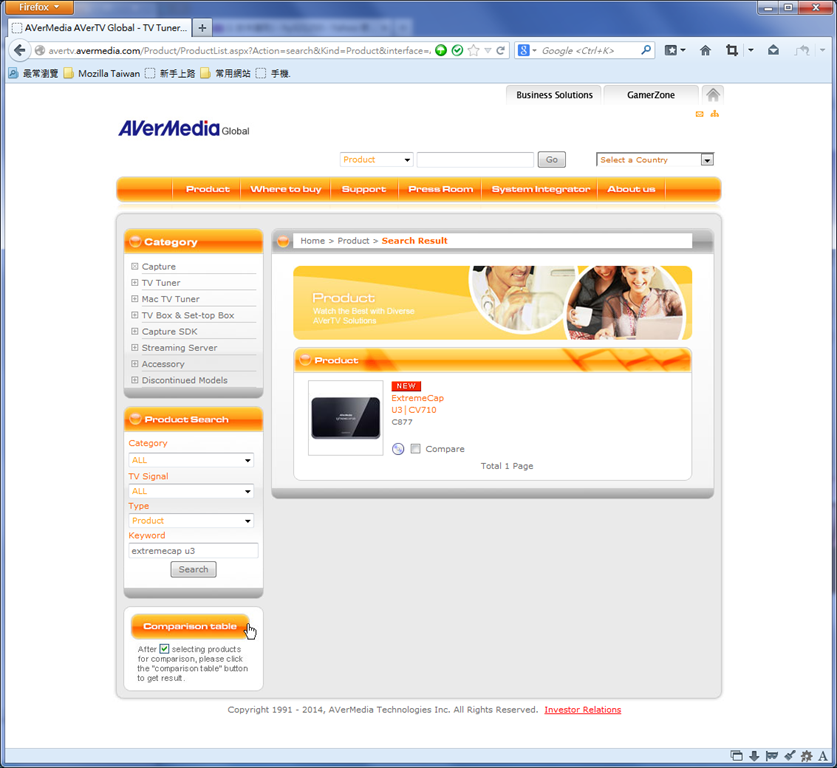Viewport: 837px width, 768px height.
Task: Click the crop screenshot toolbar icon
Action: 731,50
